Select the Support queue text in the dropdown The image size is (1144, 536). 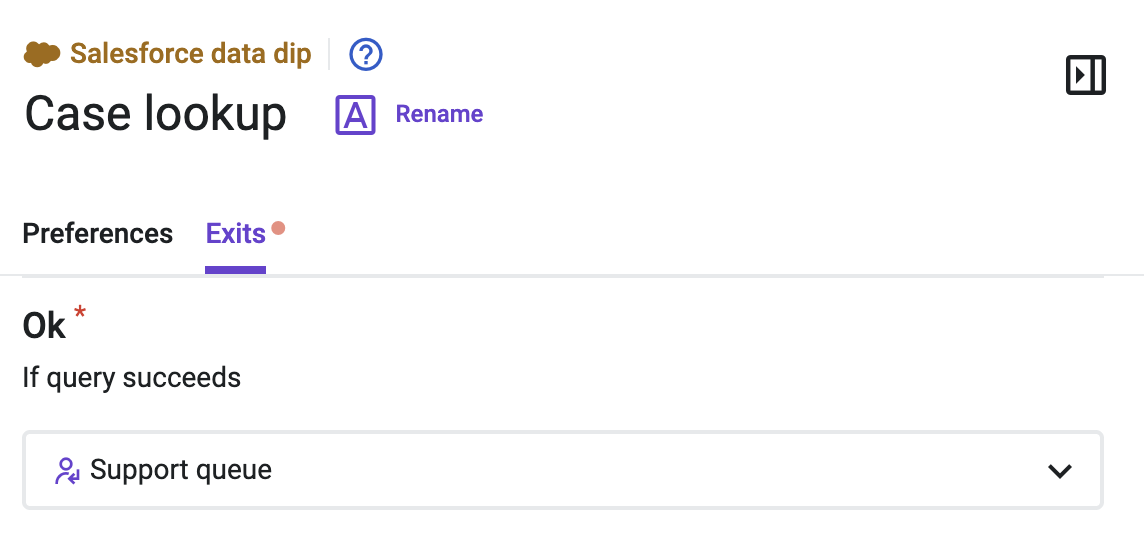pyautogui.click(x=181, y=470)
